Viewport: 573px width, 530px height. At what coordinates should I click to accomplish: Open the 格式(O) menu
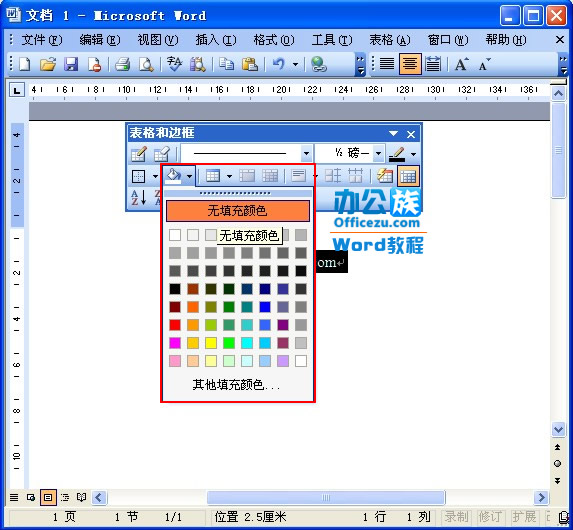(274, 39)
